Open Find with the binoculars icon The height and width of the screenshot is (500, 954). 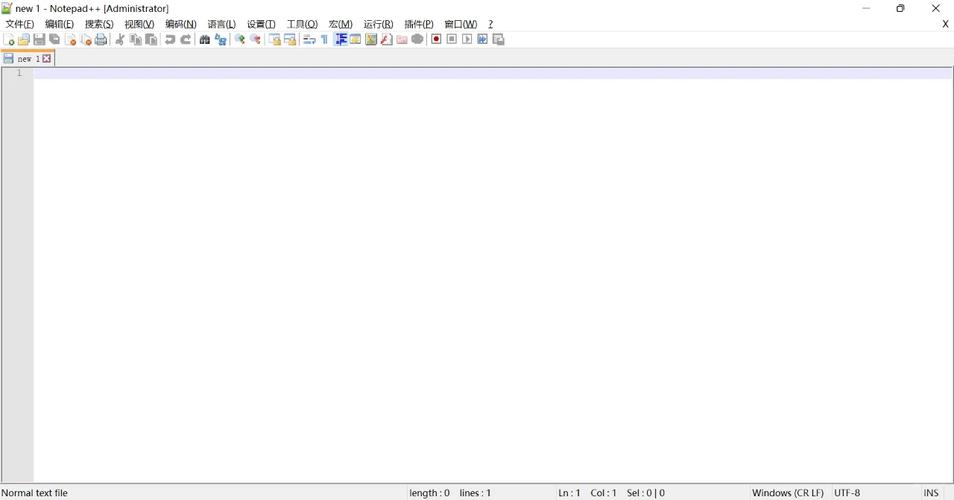(x=205, y=40)
